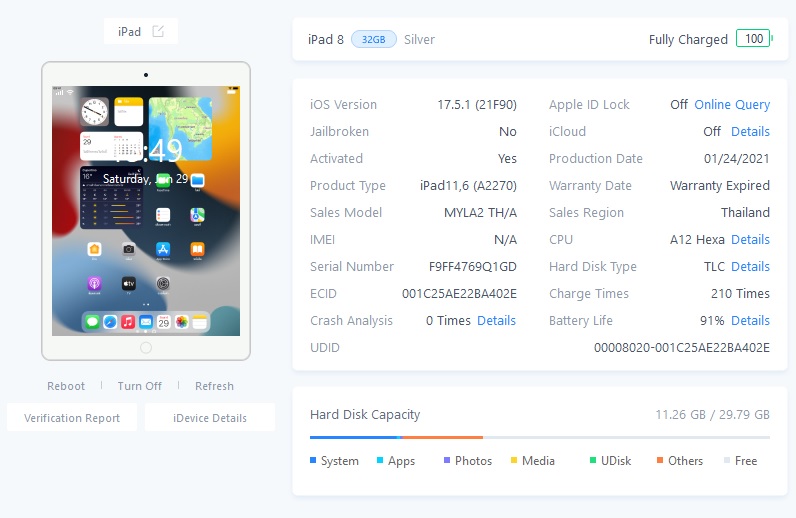Open CPU Details link

[x=750, y=239]
